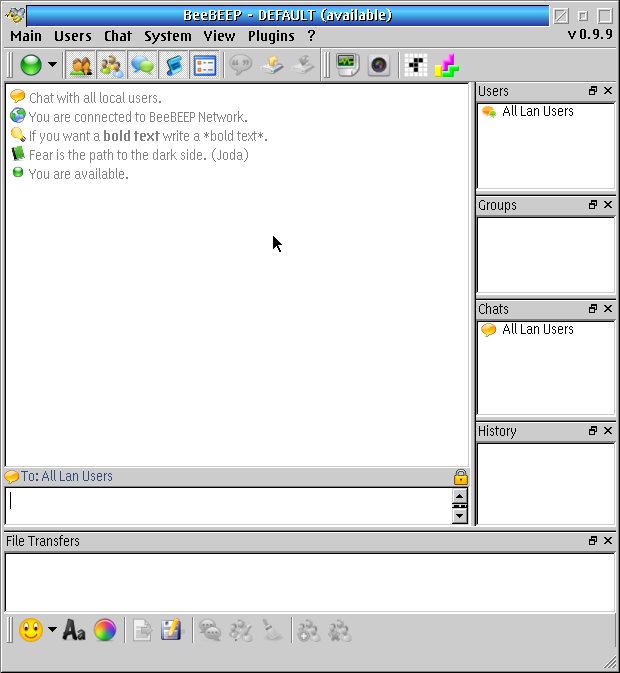Select All Lan Users in Users panel
620x673 pixels.
tap(538, 112)
